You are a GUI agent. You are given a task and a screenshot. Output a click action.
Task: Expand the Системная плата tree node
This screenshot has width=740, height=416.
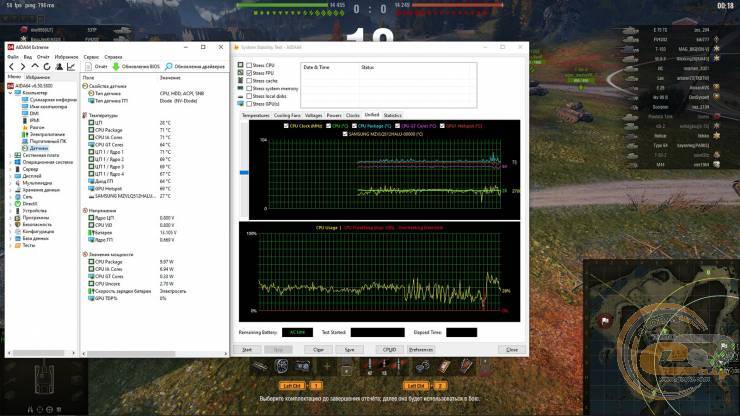coord(10,155)
